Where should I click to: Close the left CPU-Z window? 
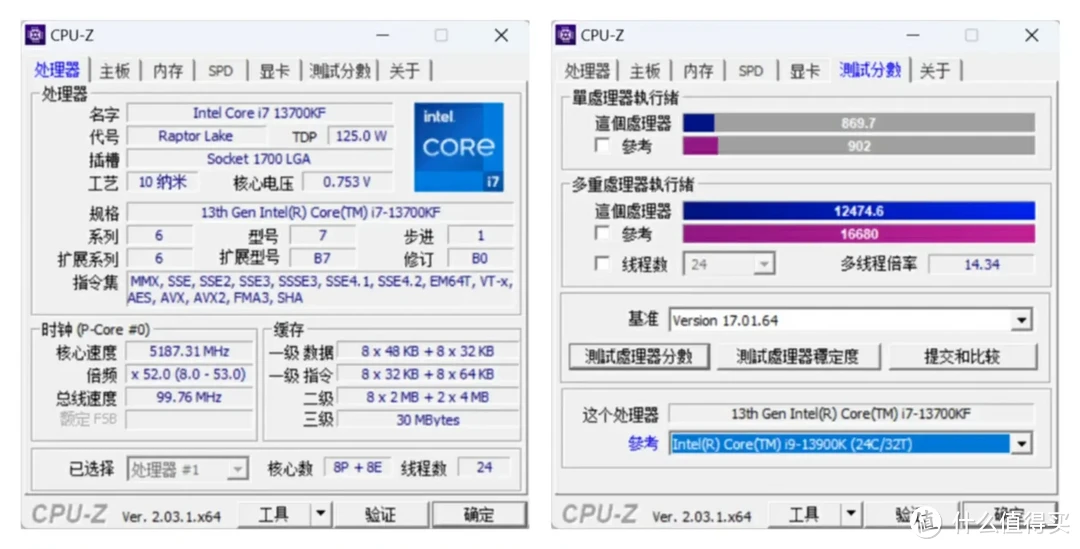click(501, 35)
